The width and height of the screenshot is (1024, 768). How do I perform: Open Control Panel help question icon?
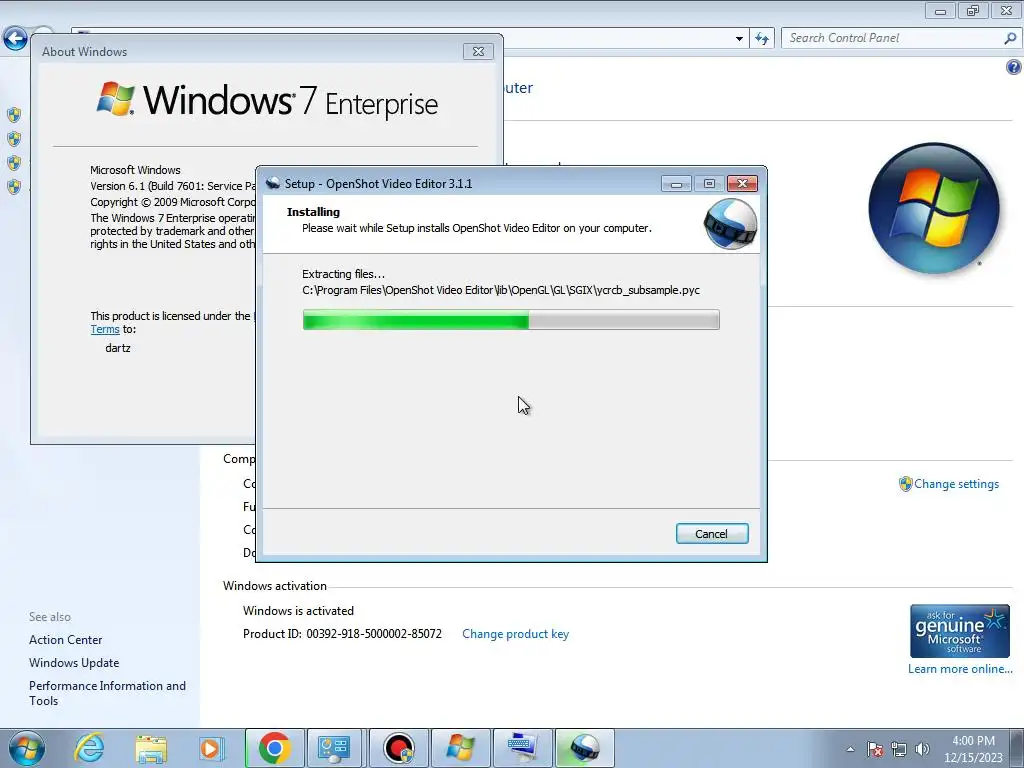click(1014, 67)
